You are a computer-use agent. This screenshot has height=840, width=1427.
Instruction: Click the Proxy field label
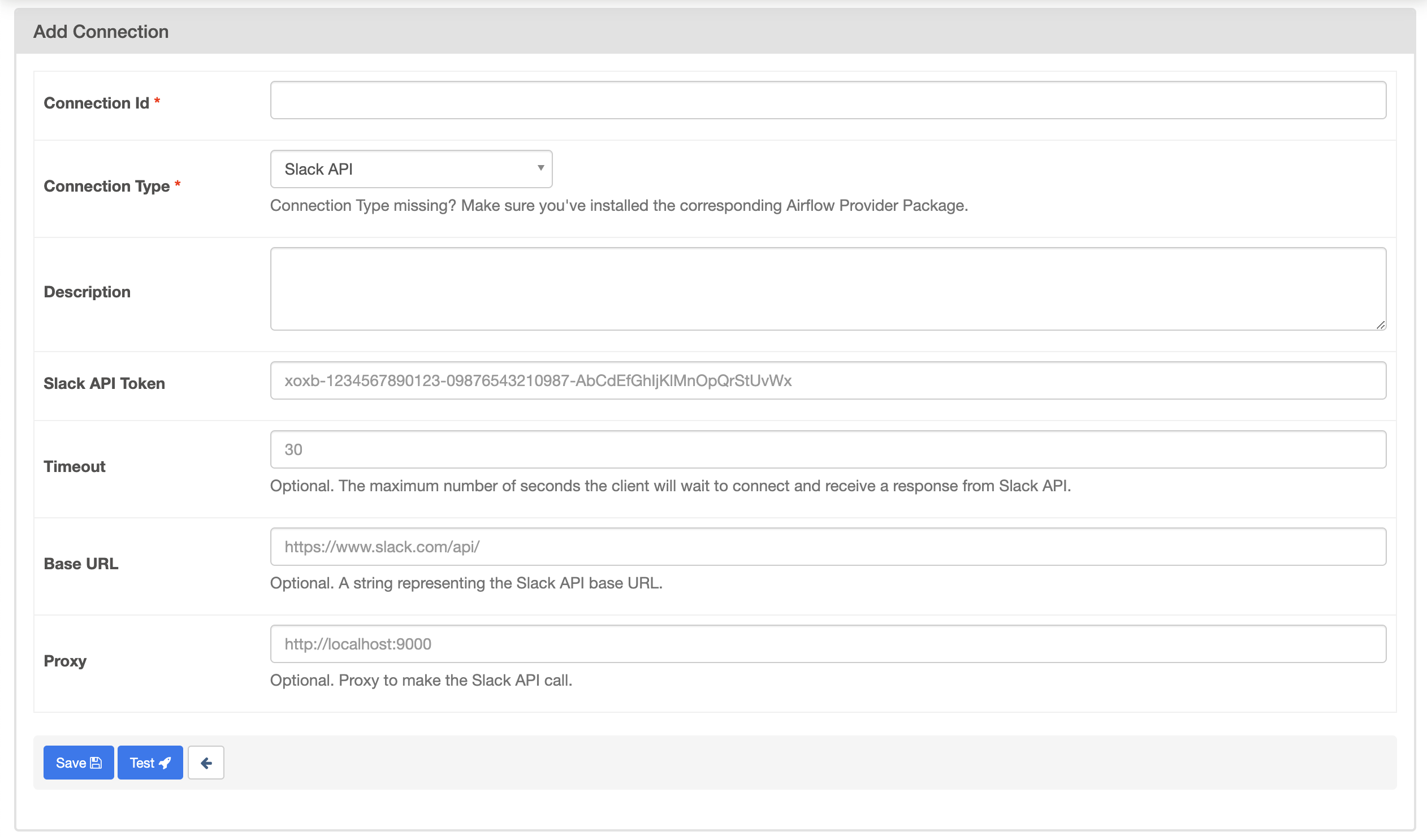(x=65, y=661)
